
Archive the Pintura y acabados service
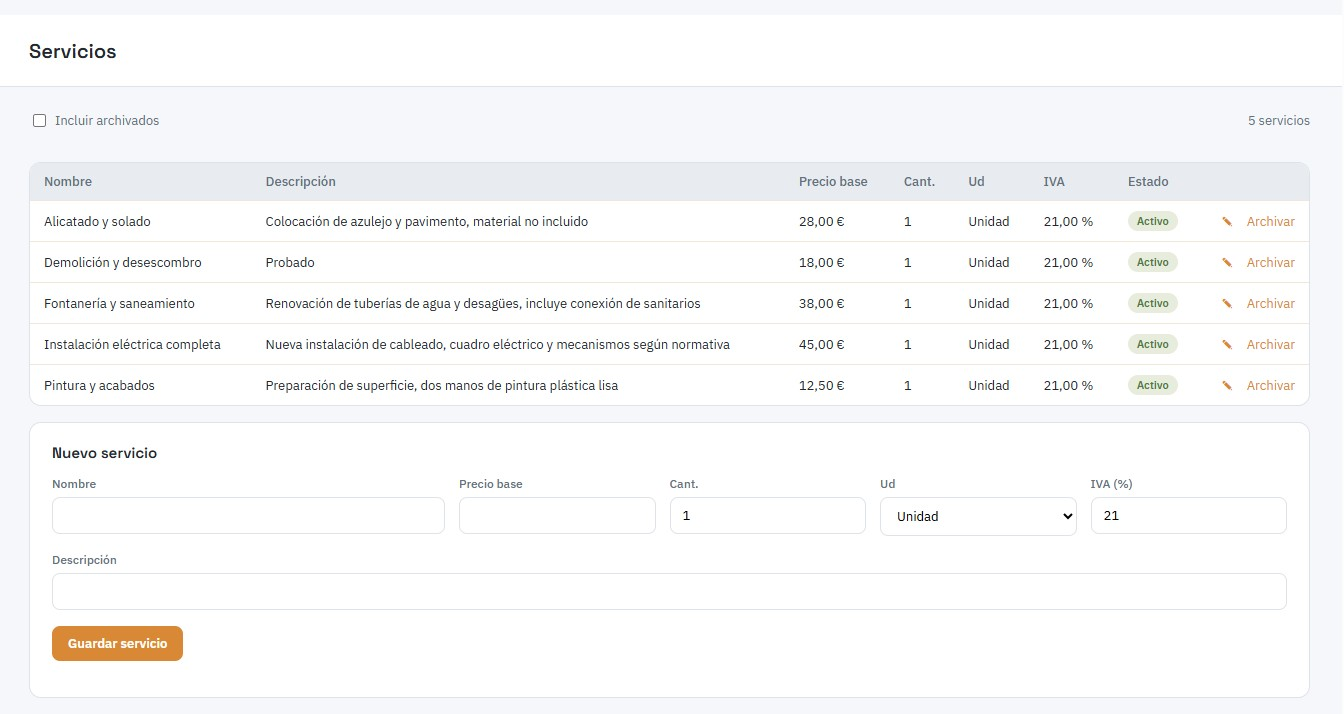click(x=1270, y=386)
